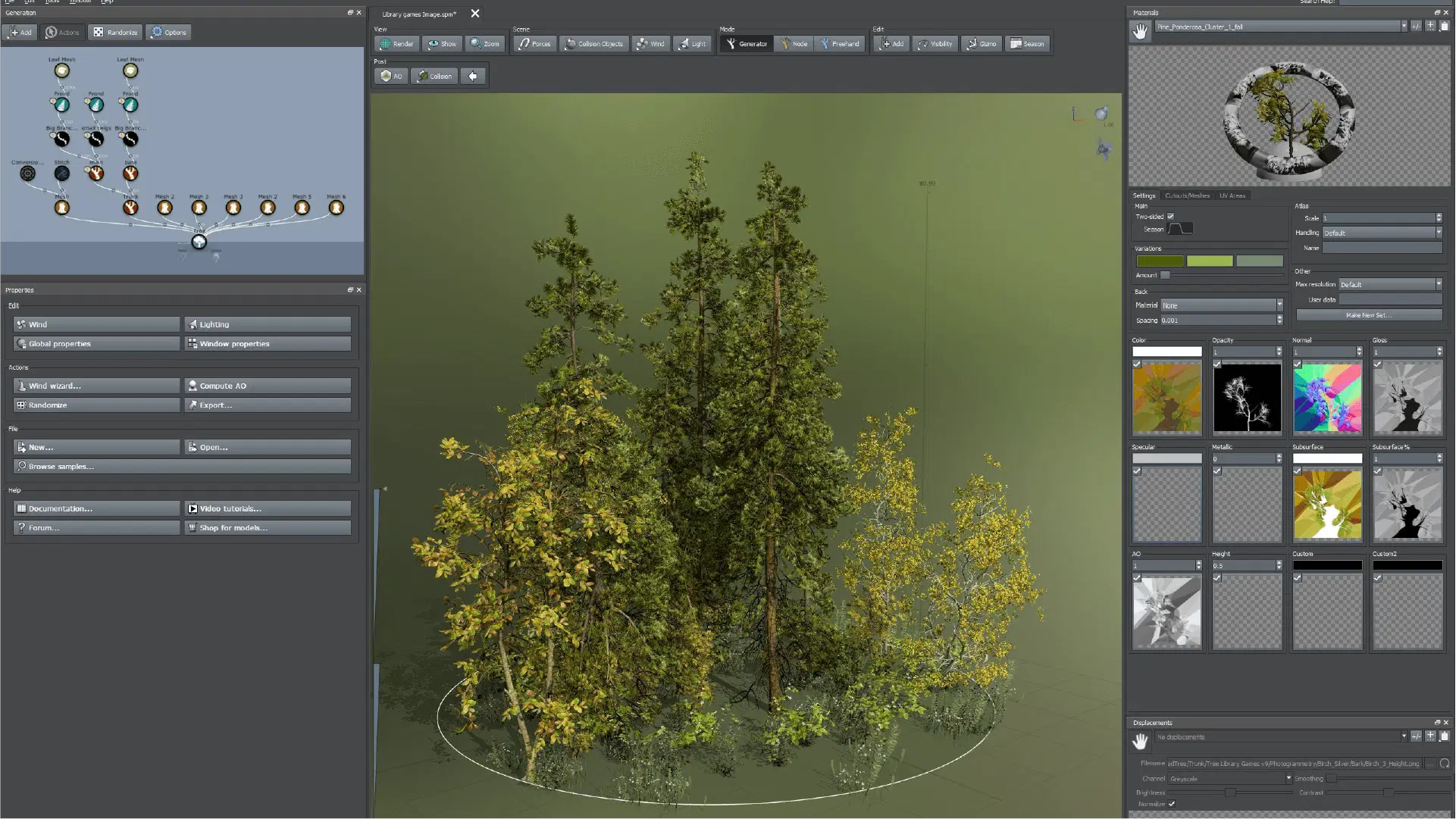Click the dark green variation swatch
1456x819 pixels.
coord(1160,261)
